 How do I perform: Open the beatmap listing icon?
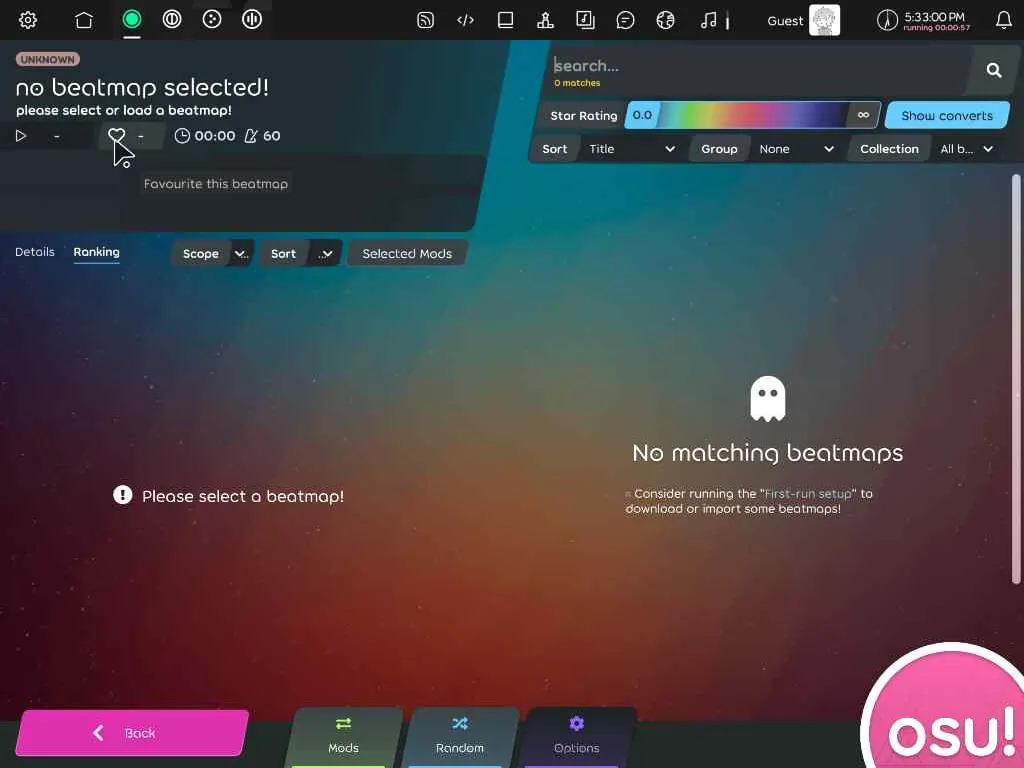click(585, 20)
